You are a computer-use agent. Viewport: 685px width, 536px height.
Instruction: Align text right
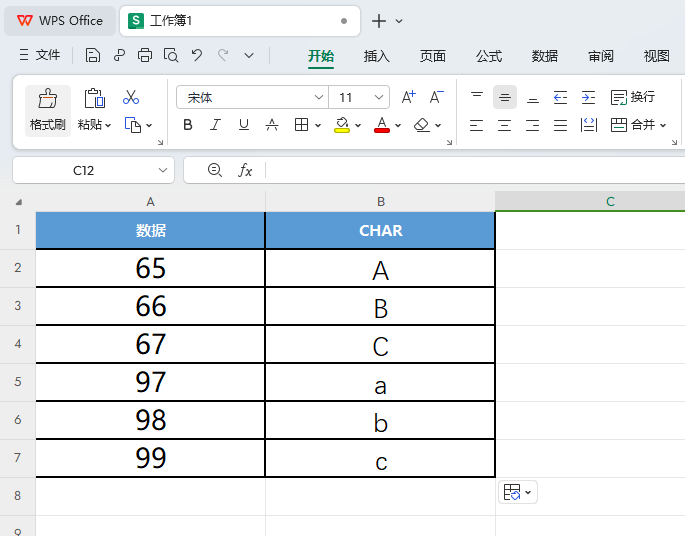coord(533,125)
